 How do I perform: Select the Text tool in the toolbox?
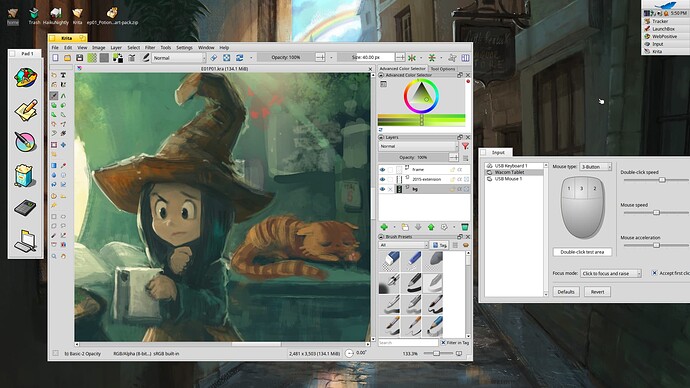tap(63, 75)
